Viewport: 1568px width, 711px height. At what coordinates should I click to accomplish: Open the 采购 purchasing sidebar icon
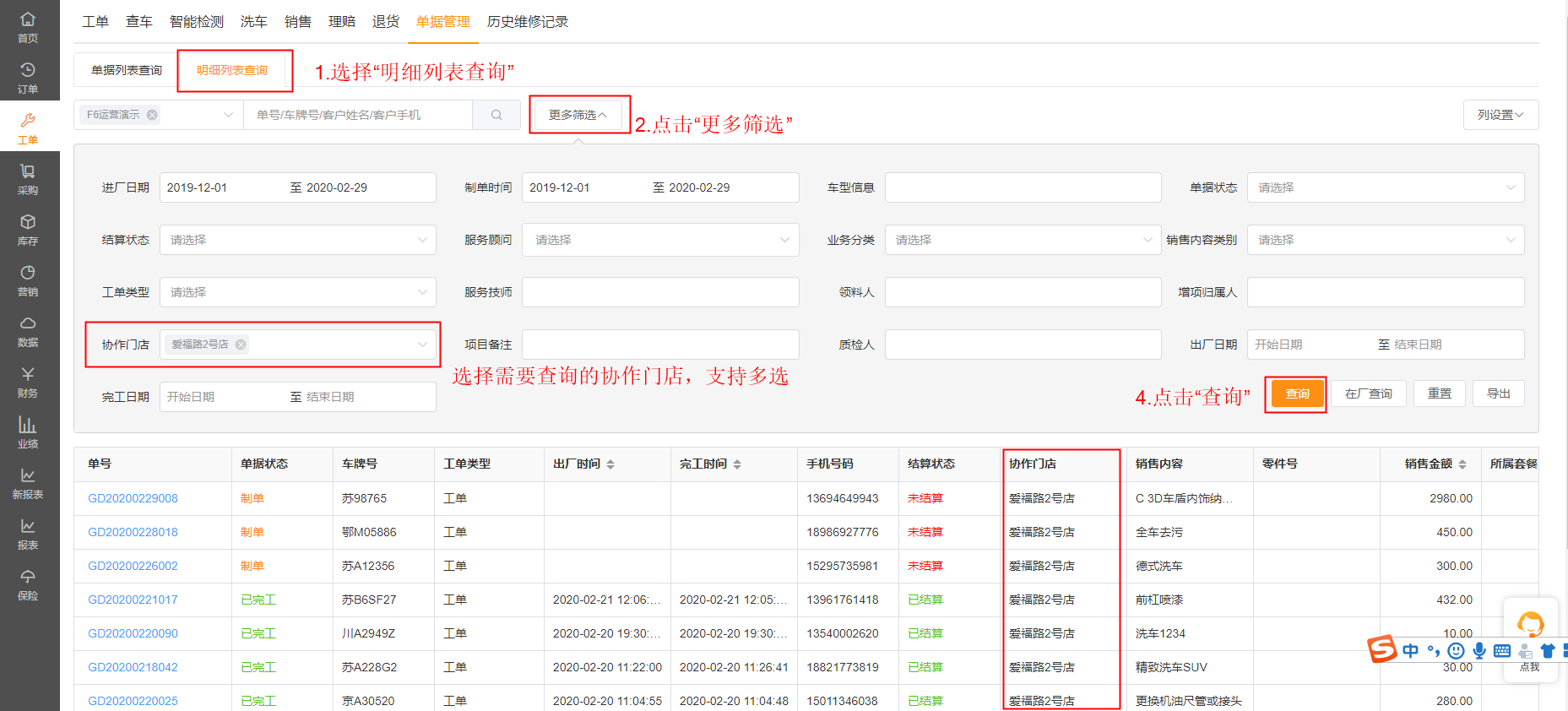28,171
